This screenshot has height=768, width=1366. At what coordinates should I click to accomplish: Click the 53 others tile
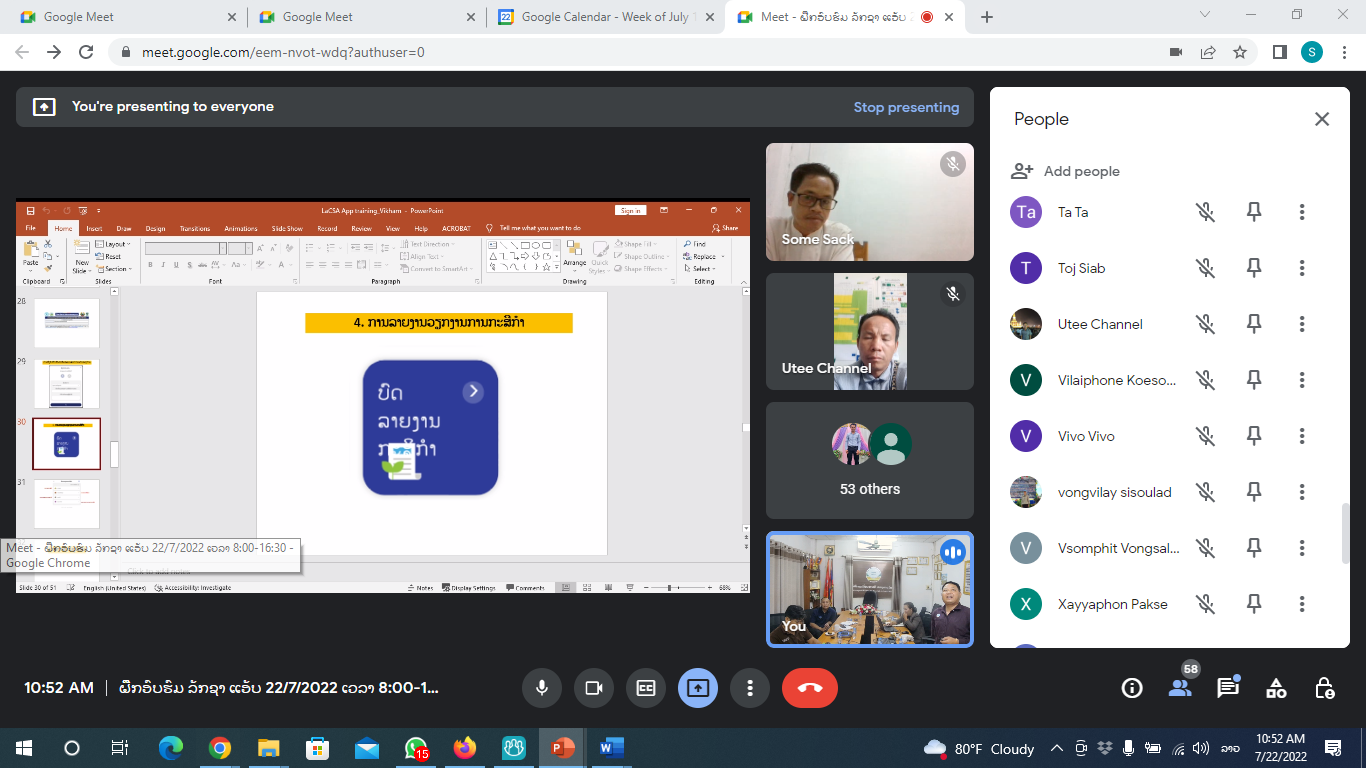(x=870, y=460)
